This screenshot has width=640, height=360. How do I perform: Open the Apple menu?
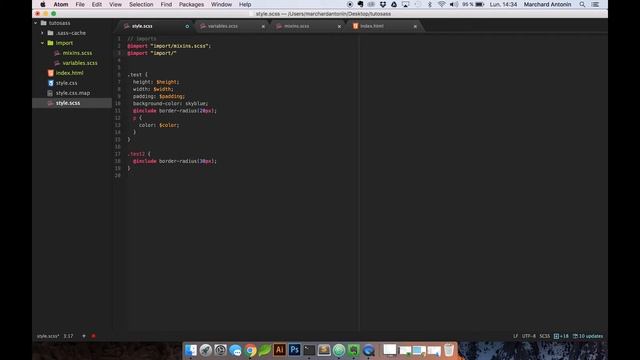point(43,4)
